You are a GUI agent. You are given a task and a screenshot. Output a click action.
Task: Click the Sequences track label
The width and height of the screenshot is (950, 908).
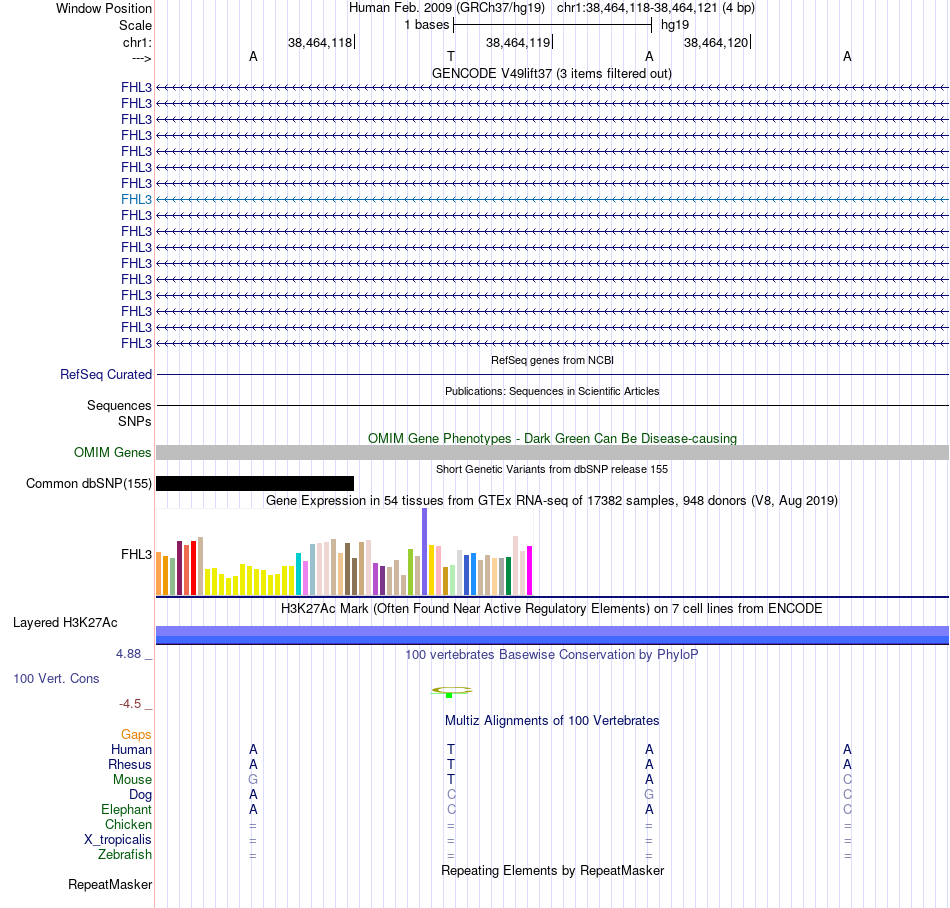tap(119, 405)
